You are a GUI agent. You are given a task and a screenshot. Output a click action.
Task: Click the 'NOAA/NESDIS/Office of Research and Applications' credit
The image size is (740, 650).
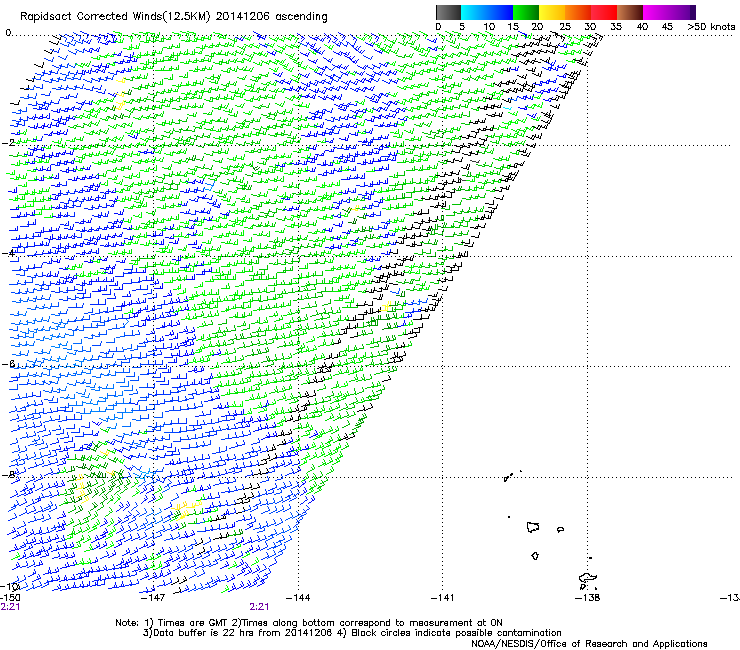(589, 644)
